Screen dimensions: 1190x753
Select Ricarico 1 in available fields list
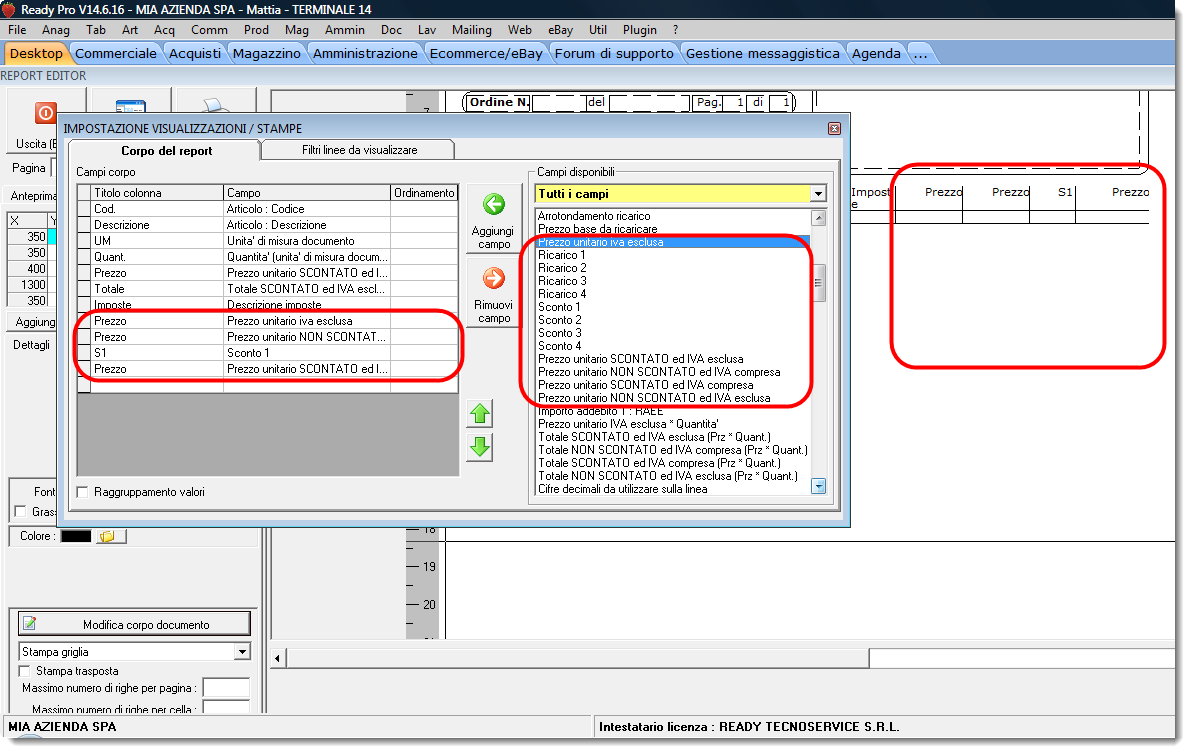[562, 255]
